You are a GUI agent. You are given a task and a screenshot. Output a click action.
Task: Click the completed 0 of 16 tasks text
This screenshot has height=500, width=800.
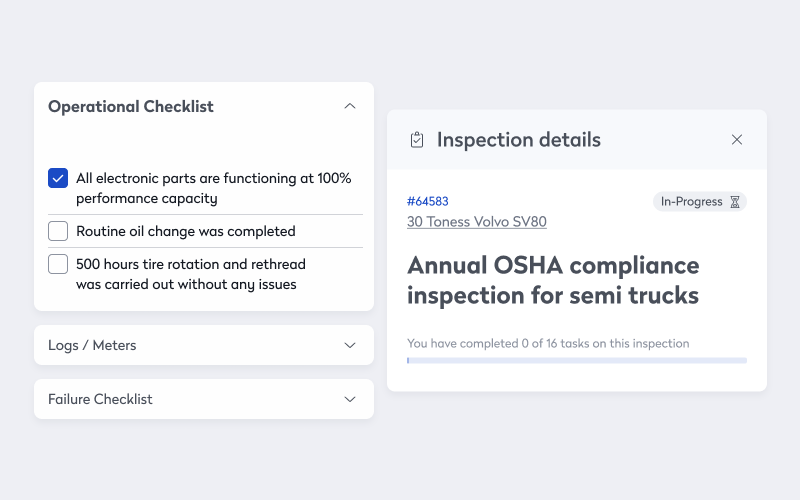pos(548,343)
